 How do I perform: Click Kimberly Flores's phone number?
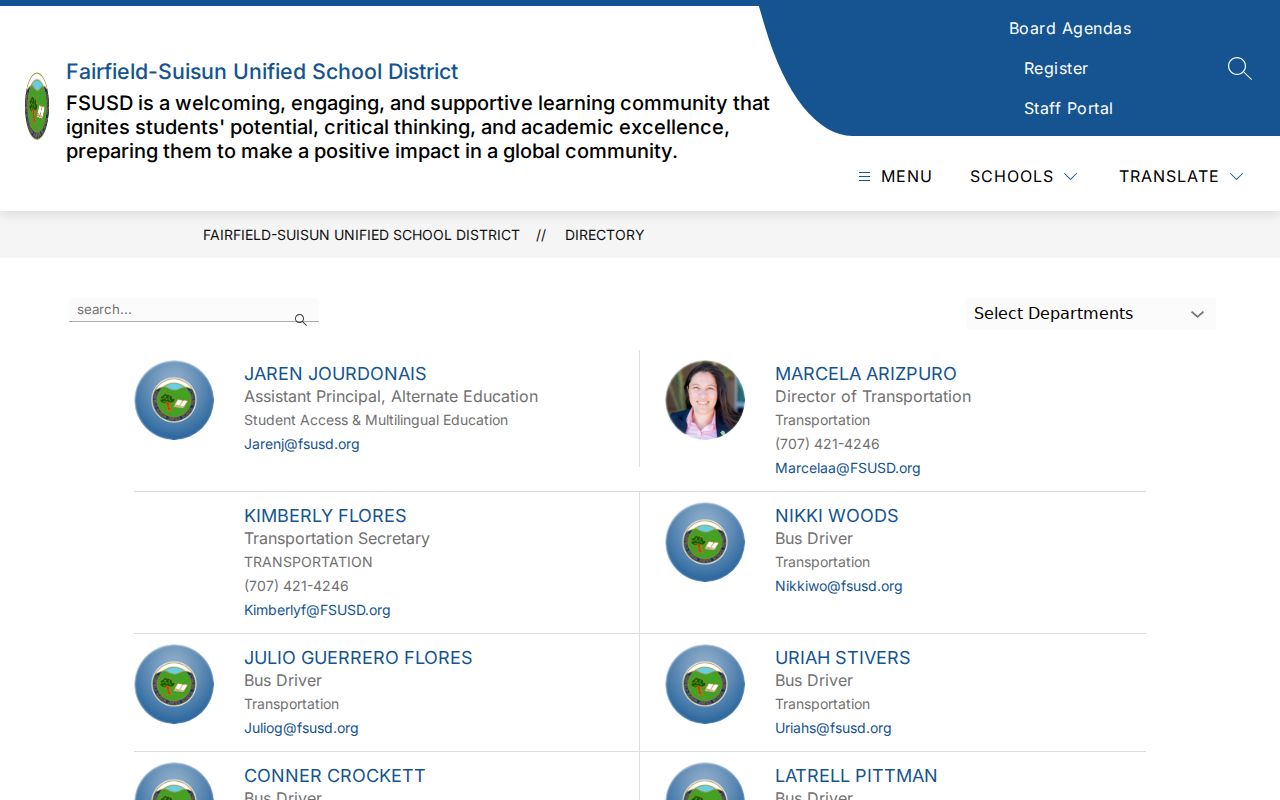tap(296, 586)
